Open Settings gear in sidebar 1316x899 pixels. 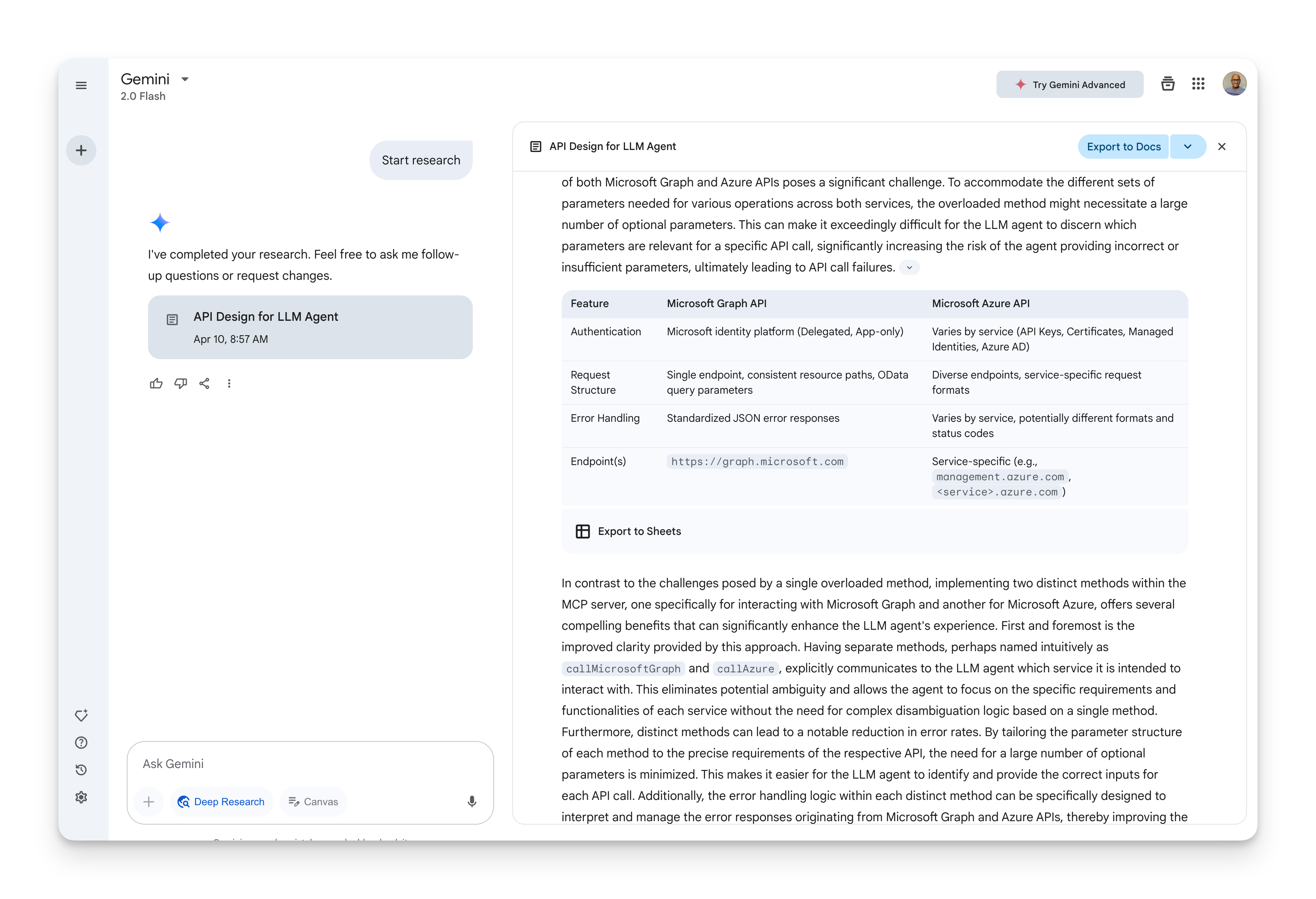pos(81,797)
